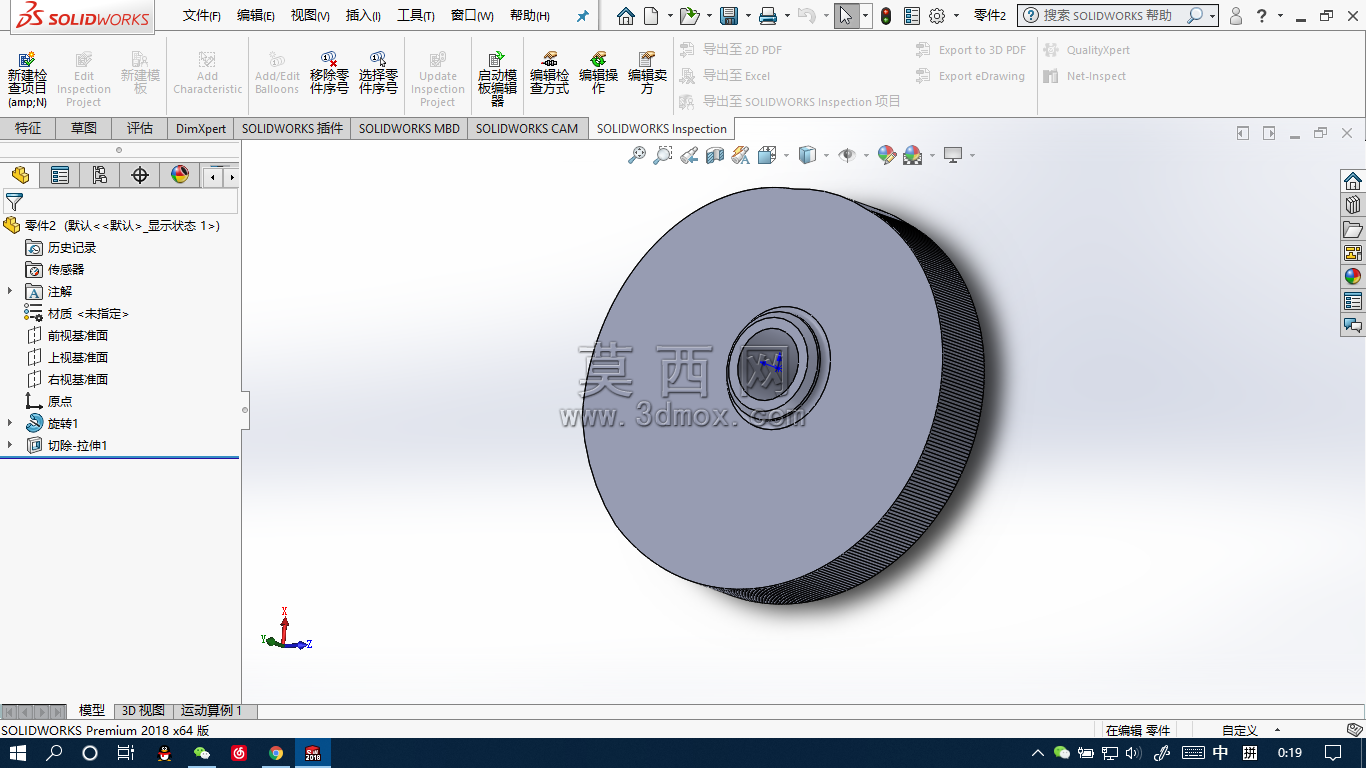Open the Section View tool

[x=714, y=155]
